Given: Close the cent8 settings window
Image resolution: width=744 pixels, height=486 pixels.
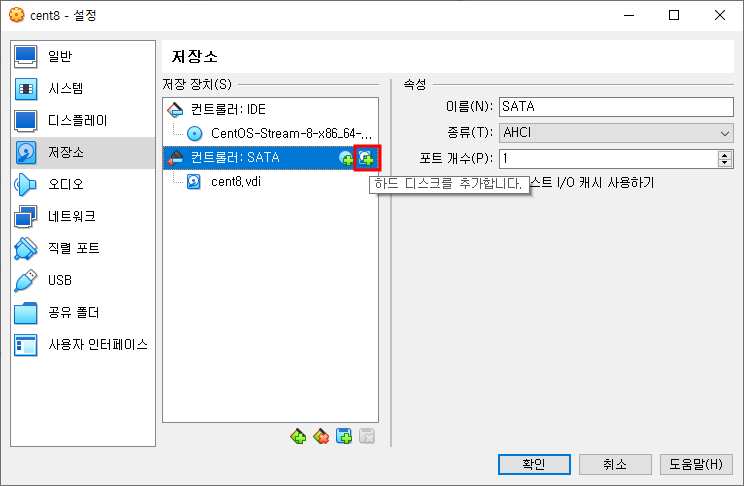Looking at the screenshot, I should [x=719, y=16].
